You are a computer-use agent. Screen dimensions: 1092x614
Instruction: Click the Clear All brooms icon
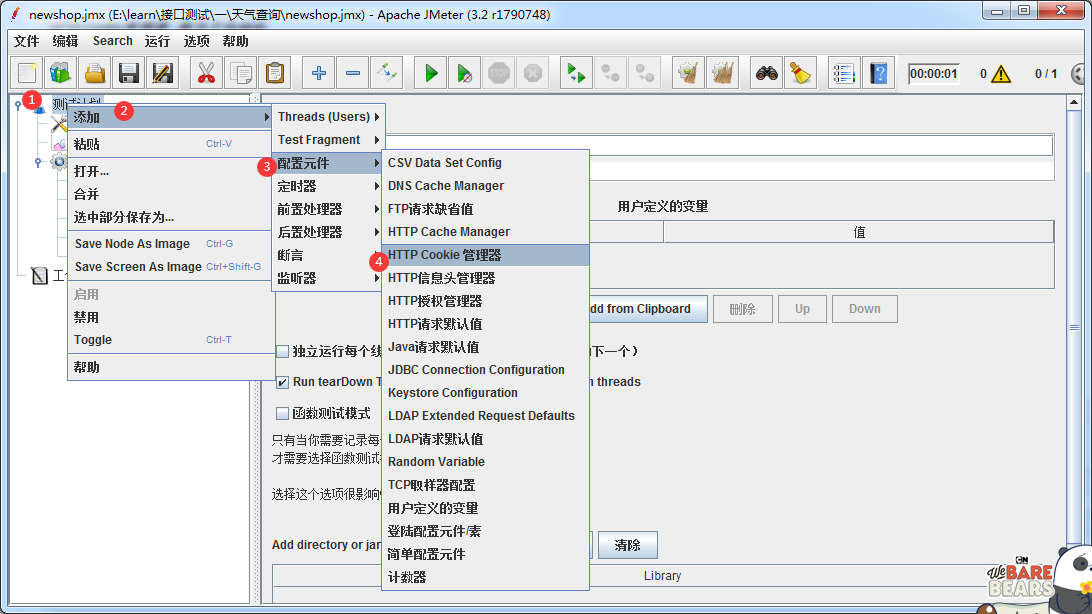(722, 73)
